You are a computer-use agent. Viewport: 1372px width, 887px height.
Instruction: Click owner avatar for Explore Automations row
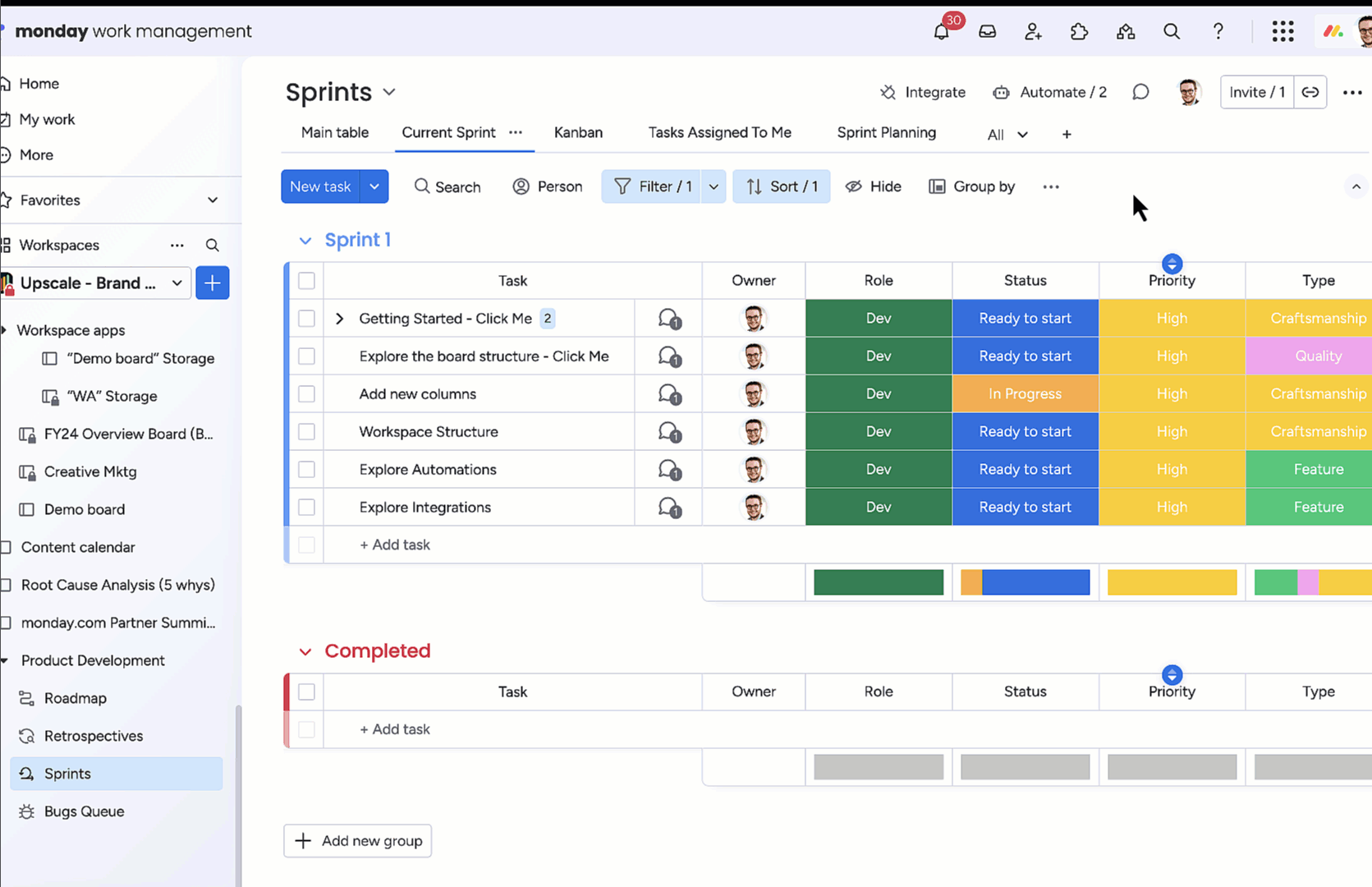tap(754, 470)
